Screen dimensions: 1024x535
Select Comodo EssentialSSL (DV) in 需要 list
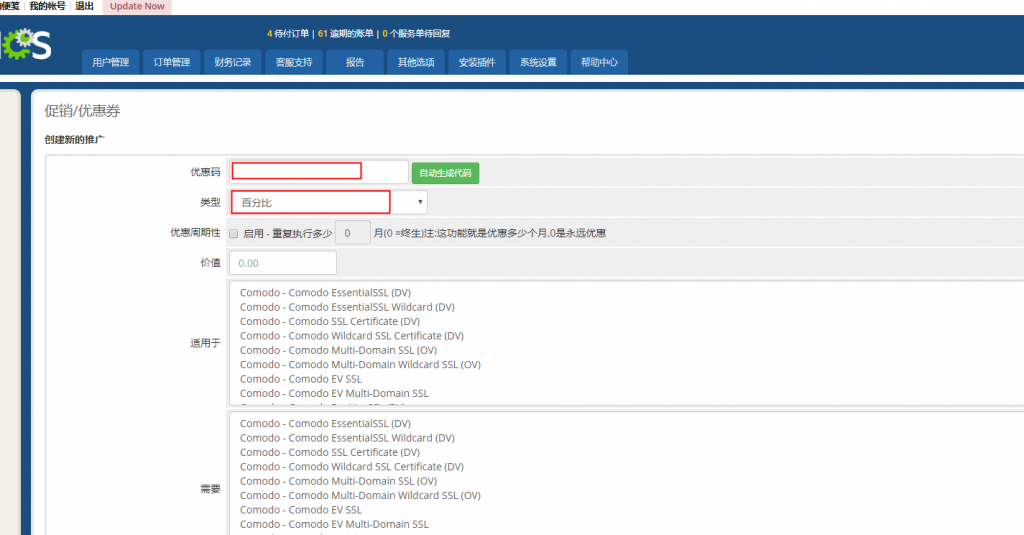click(325, 423)
